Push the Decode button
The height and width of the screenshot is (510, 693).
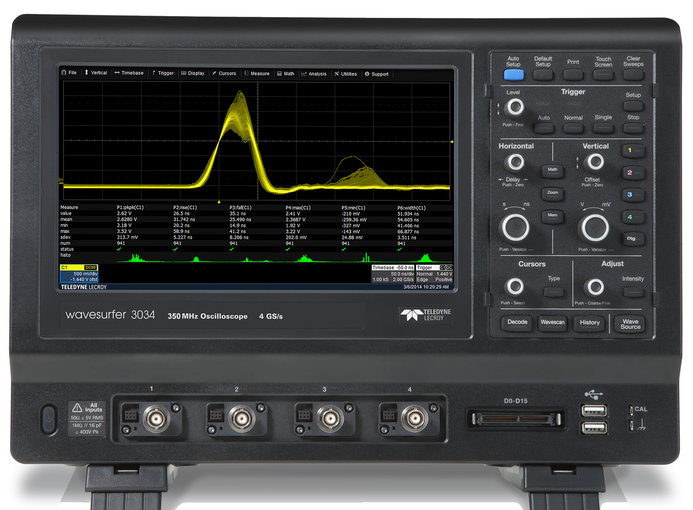coord(517,323)
